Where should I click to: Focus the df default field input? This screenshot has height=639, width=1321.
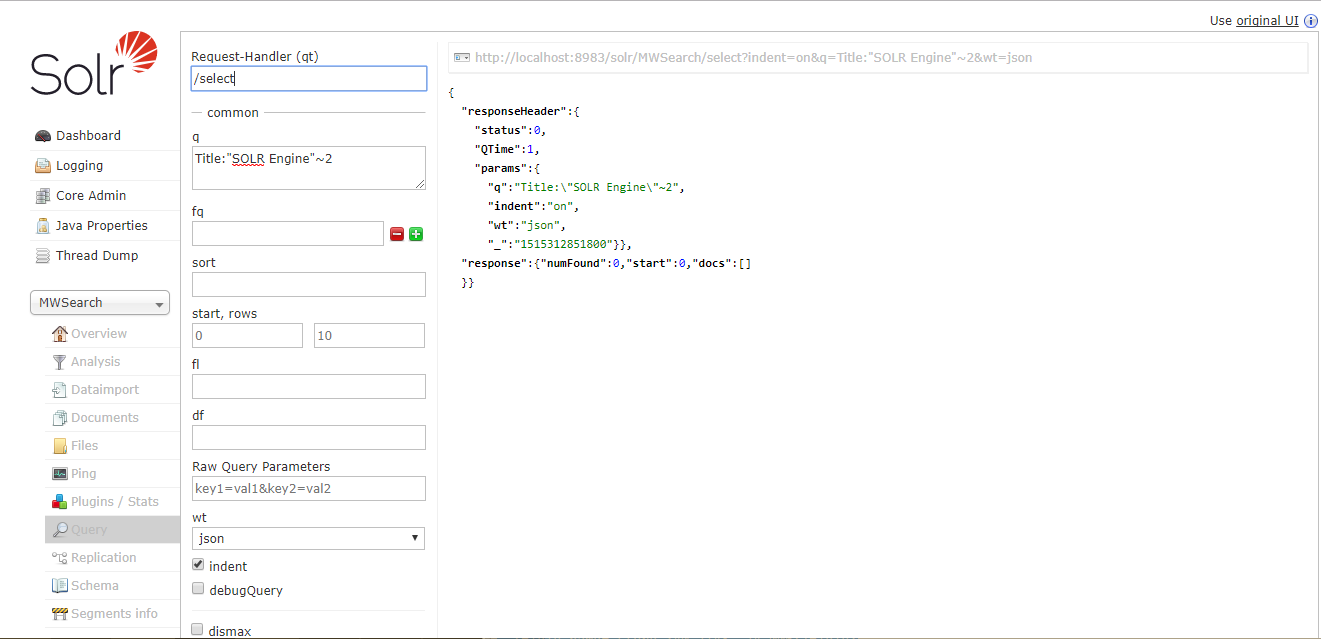coord(309,438)
